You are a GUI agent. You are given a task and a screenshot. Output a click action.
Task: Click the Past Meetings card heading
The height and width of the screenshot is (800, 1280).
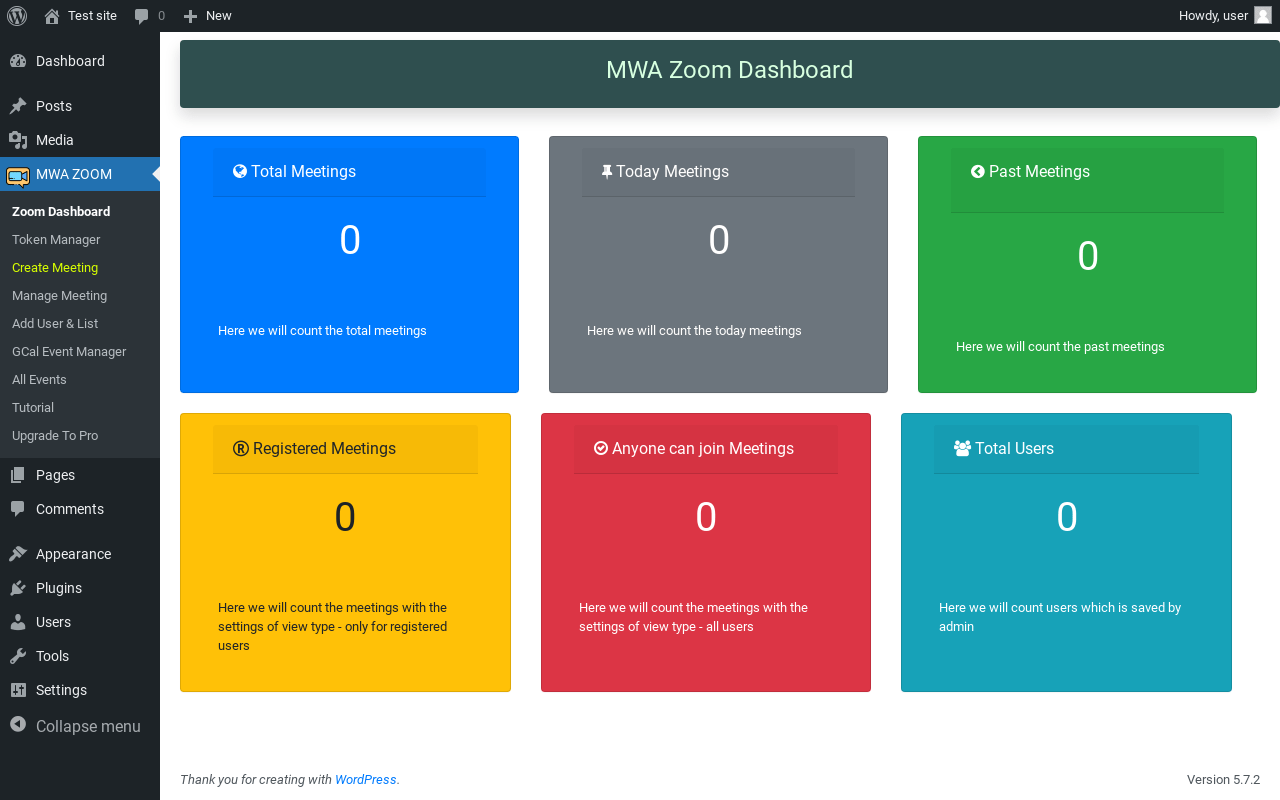[x=1039, y=172]
